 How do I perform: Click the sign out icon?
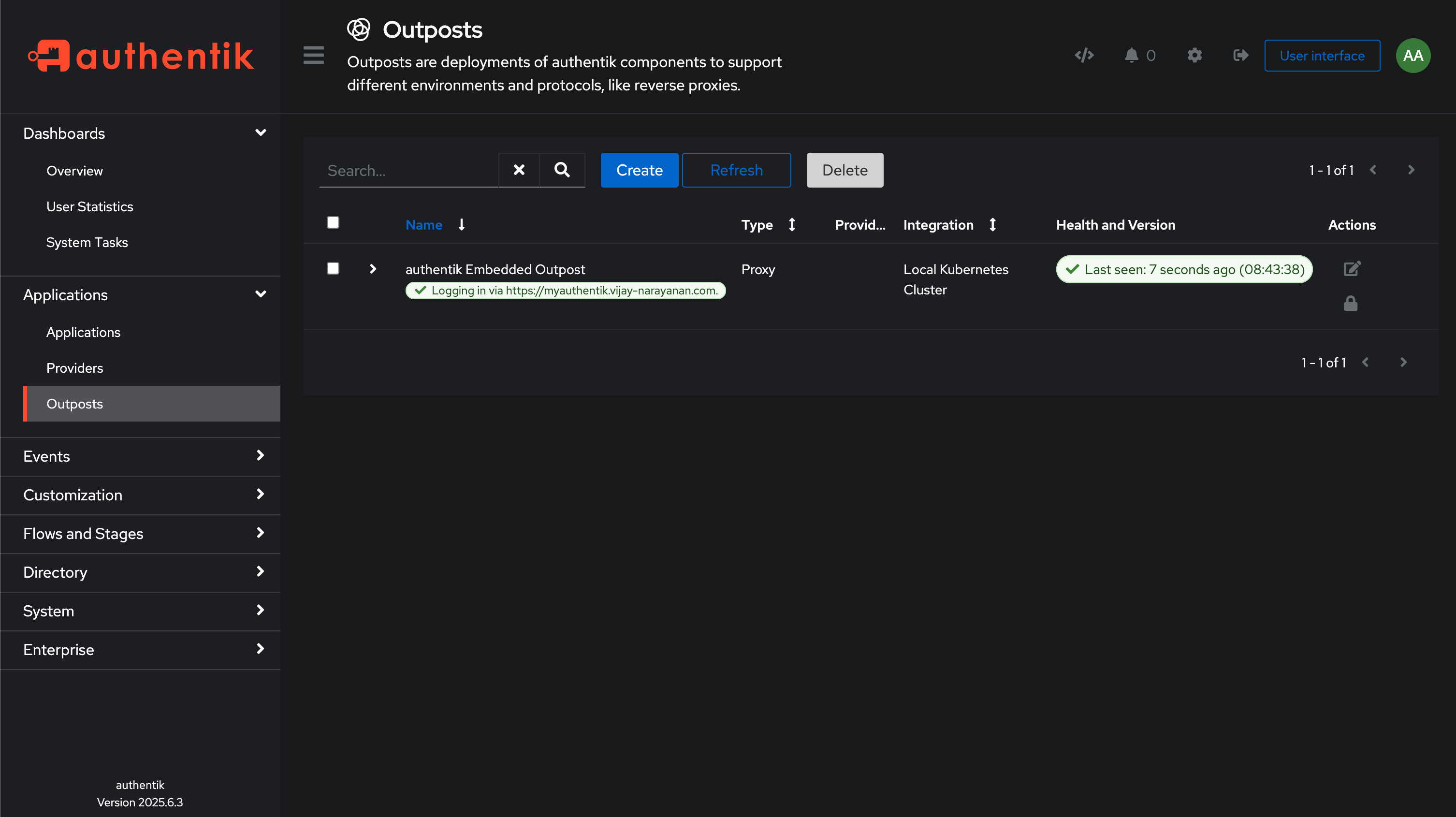click(1240, 56)
